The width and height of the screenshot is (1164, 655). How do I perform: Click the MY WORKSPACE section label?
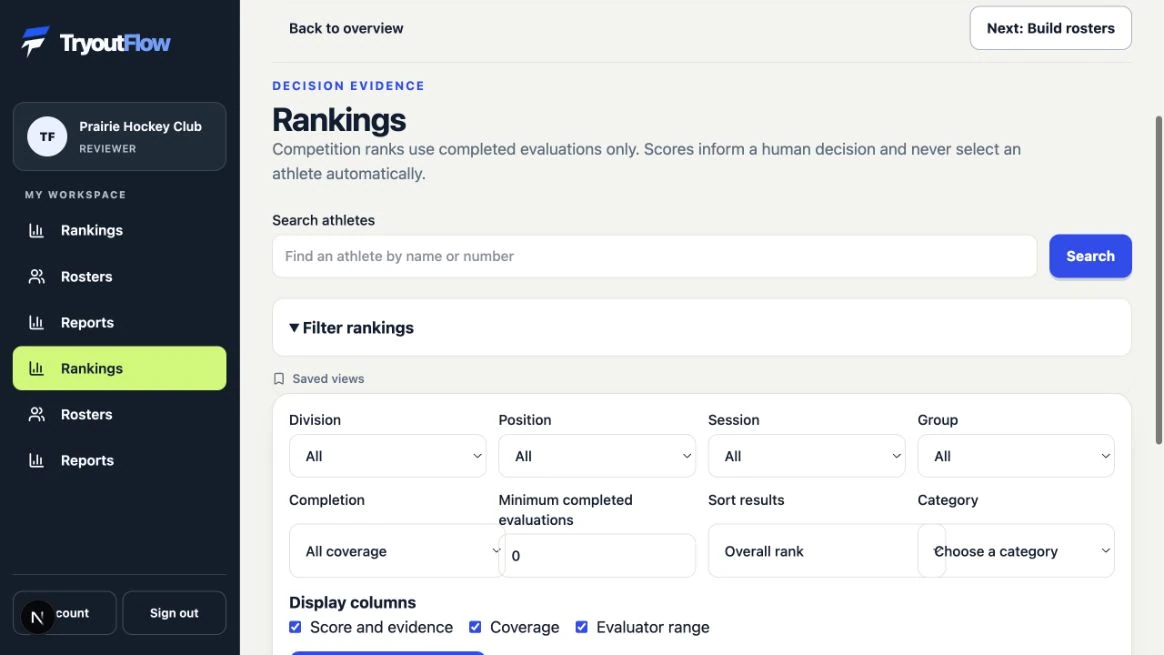[75, 195]
